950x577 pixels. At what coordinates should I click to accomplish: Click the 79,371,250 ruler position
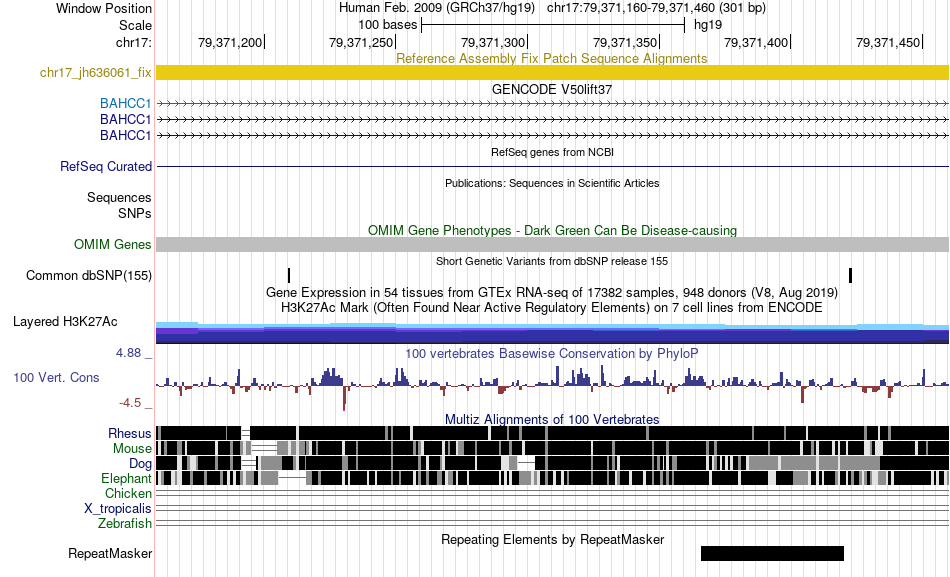coord(362,42)
